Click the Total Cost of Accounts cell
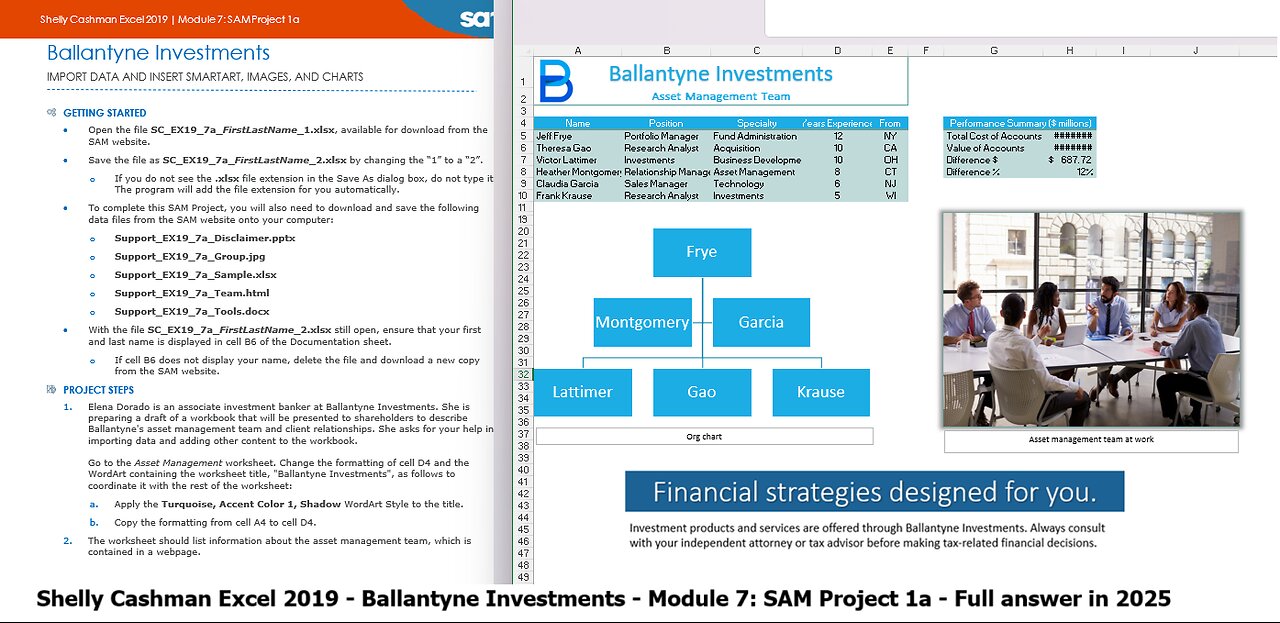This screenshot has height=623, width=1280. click(993, 136)
